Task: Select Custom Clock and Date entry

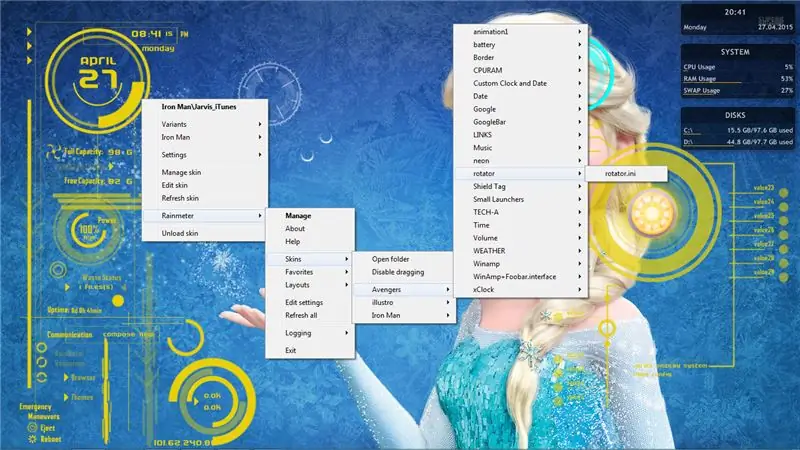Action: click(x=520, y=83)
